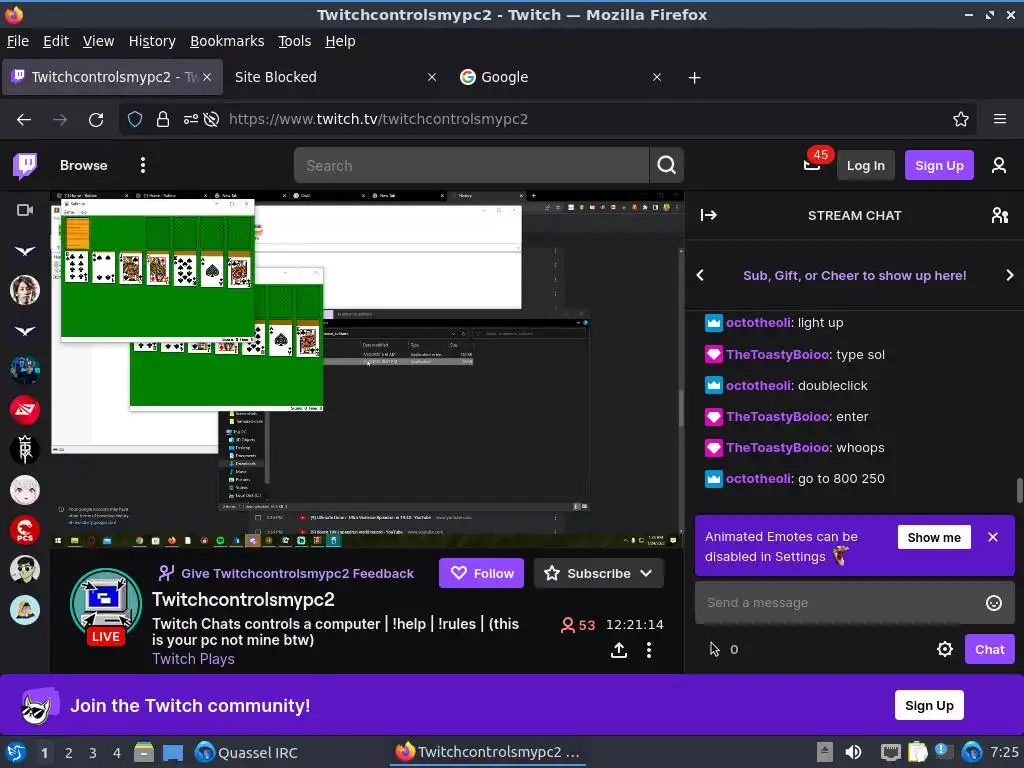Go back to previous page
This screenshot has width=1024, height=768.
tap(24, 120)
